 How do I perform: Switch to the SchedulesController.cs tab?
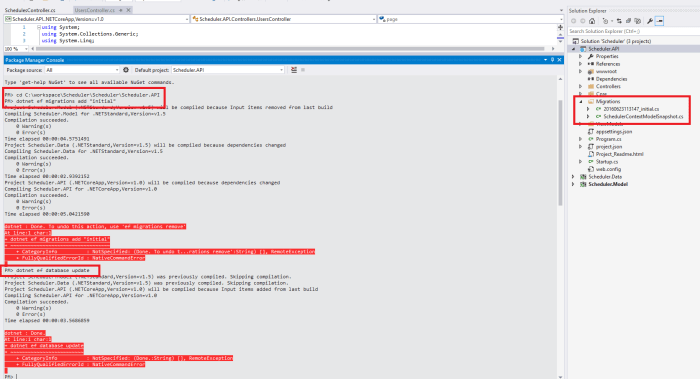(x=30, y=10)
